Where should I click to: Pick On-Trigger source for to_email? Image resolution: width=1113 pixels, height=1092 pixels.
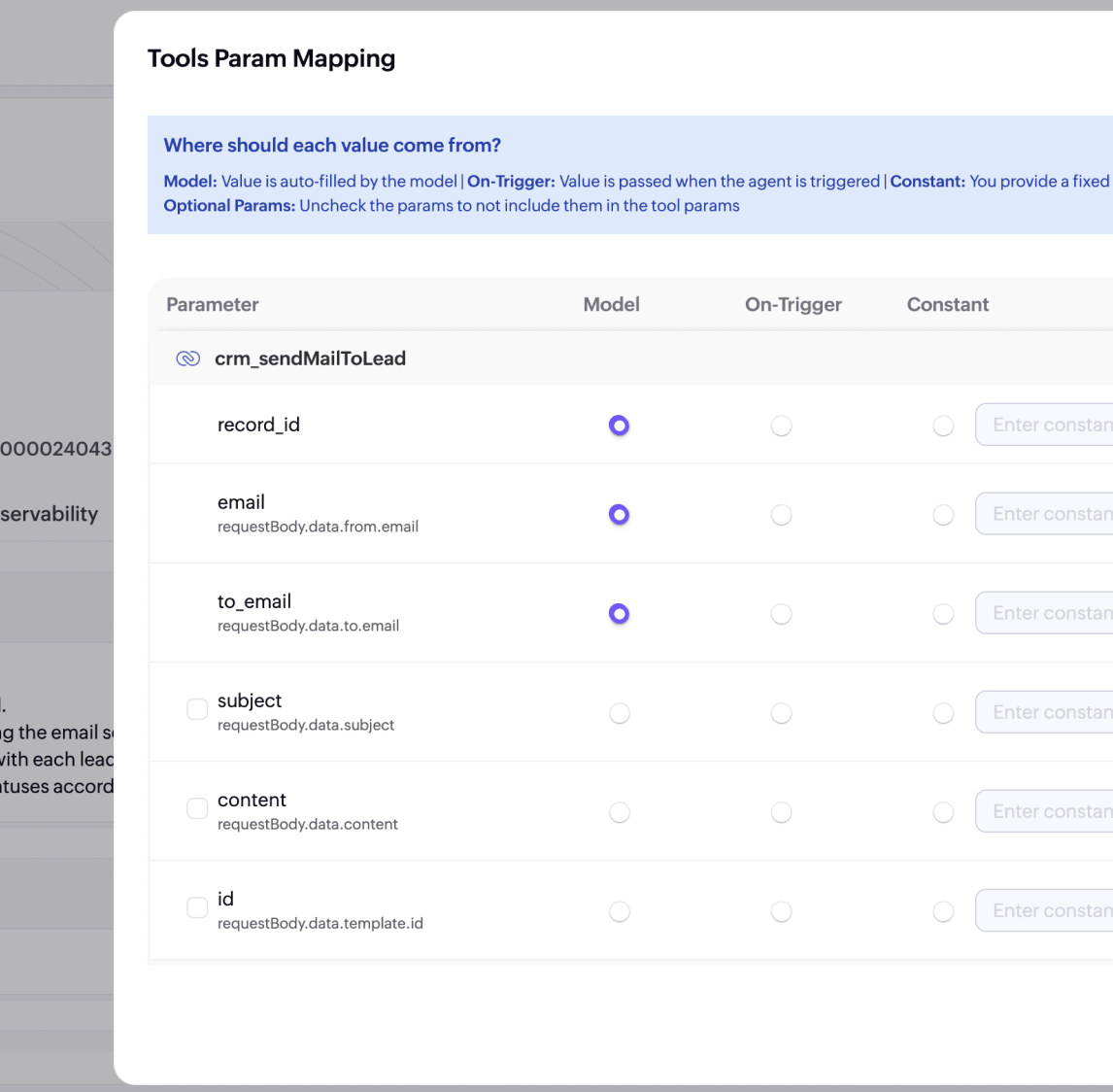pos(781,614)
